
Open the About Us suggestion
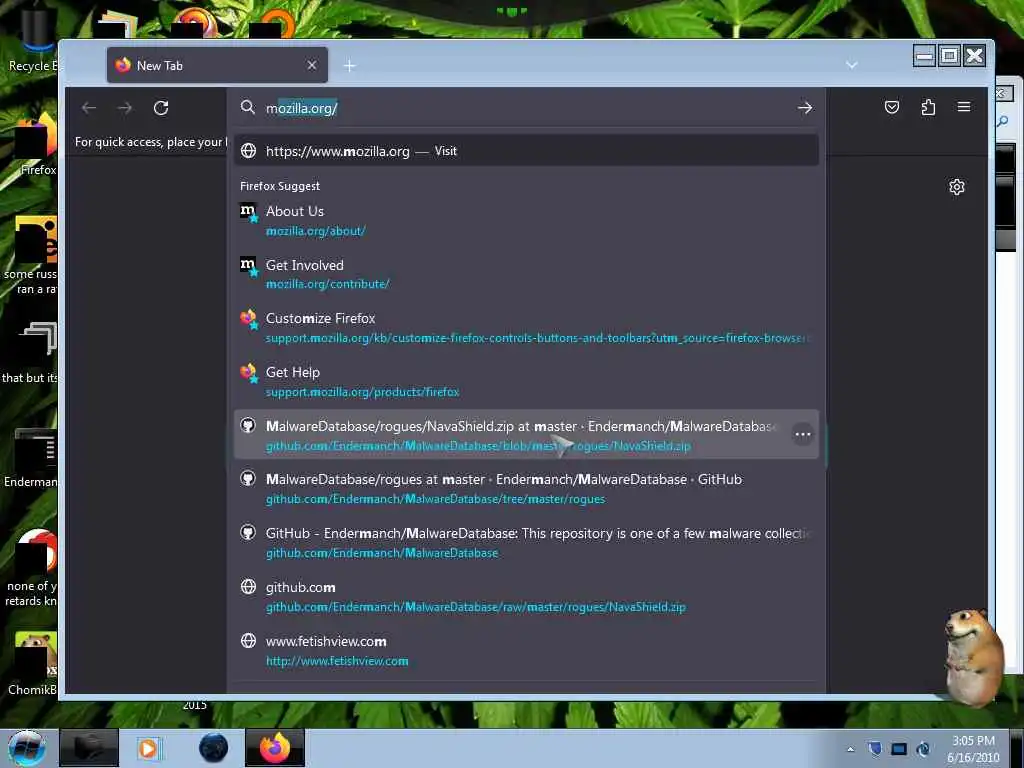pyautogui.click(x=526, y=221)
